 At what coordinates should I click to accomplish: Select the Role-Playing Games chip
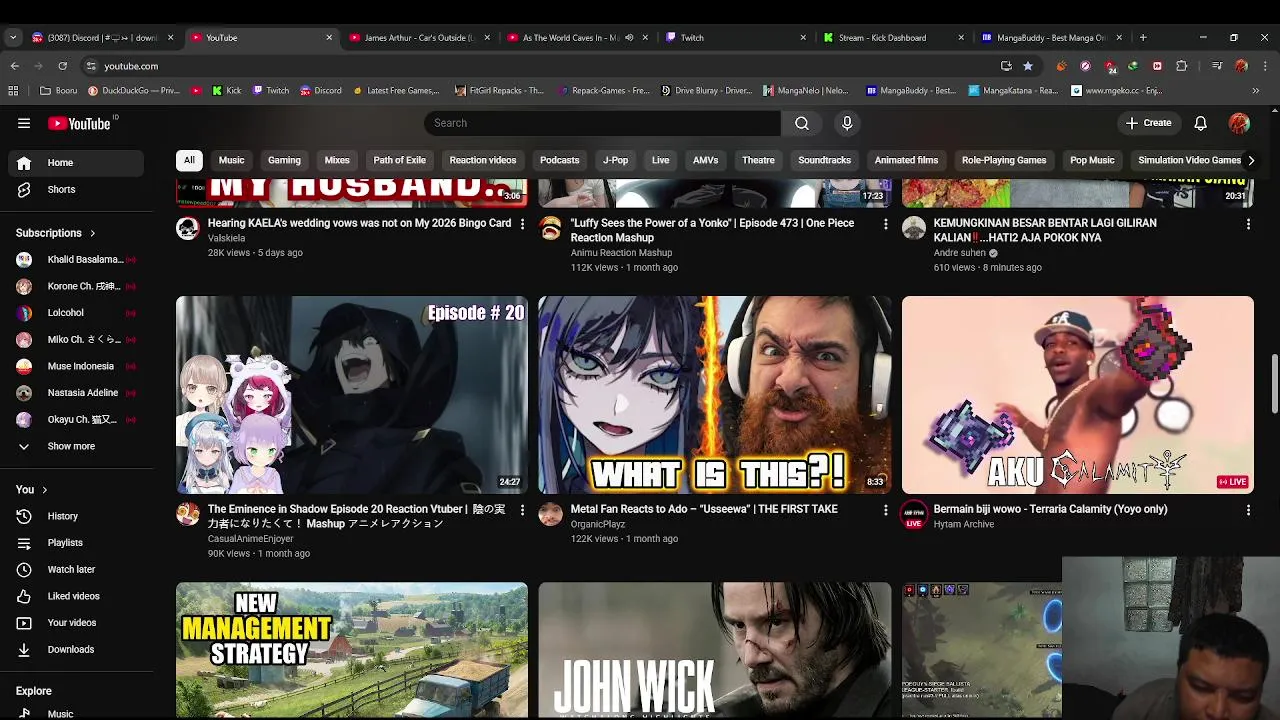pyautogui.click(x=1004, y=160)
